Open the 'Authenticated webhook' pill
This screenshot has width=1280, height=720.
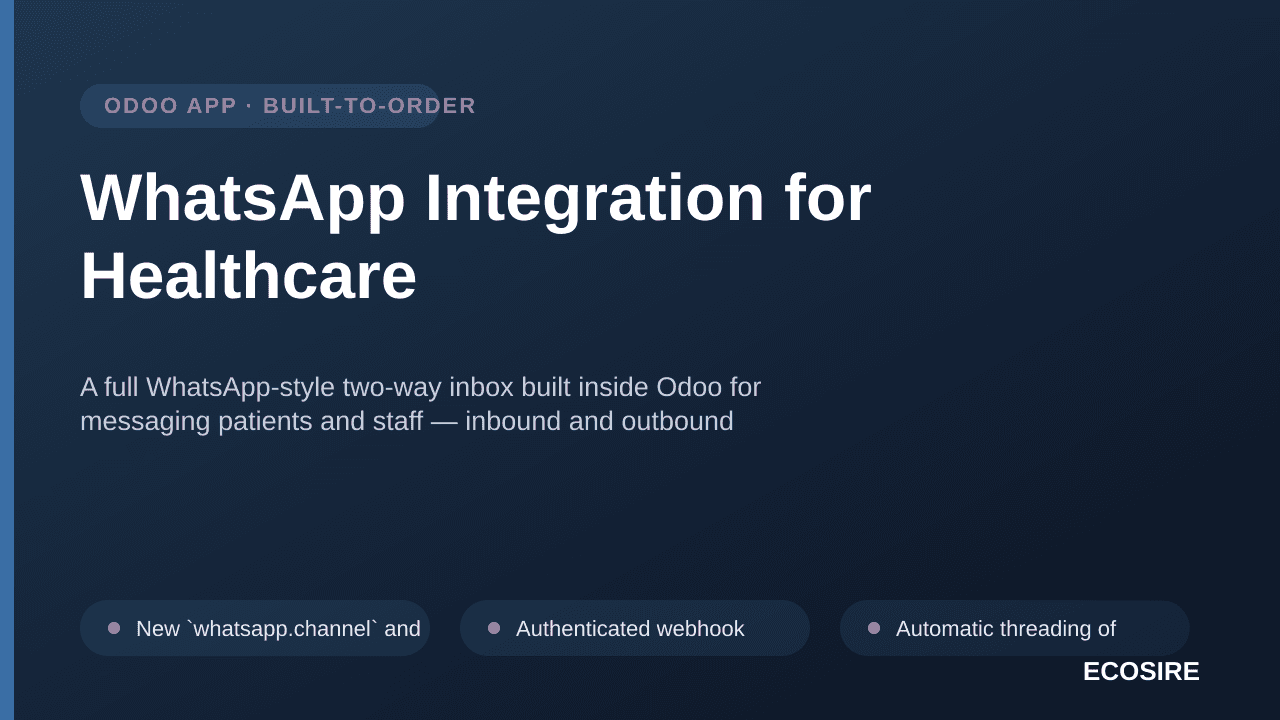coord(635,628)
